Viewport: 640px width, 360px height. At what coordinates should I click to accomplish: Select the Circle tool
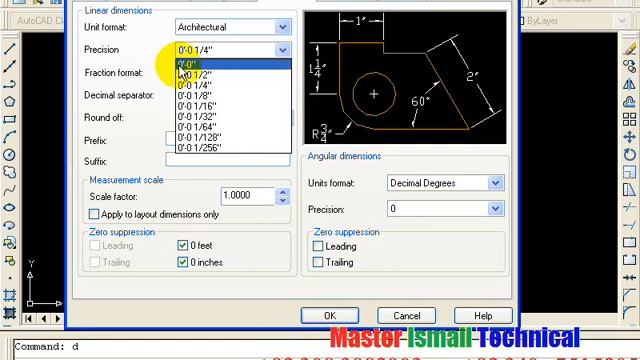(x=9, y=155)
